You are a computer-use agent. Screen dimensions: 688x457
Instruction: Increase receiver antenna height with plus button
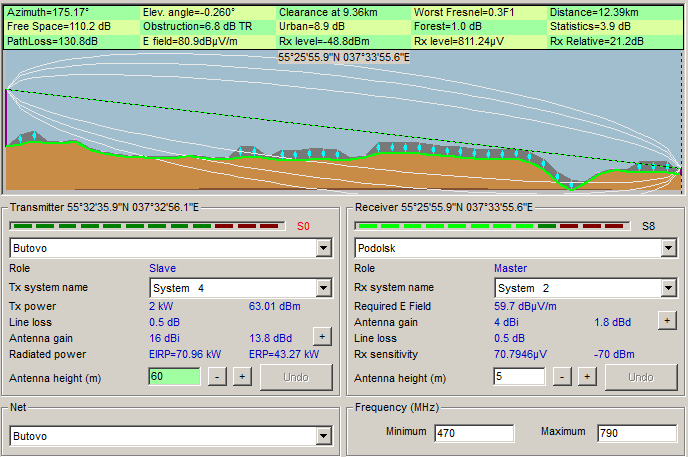(587, 377)
